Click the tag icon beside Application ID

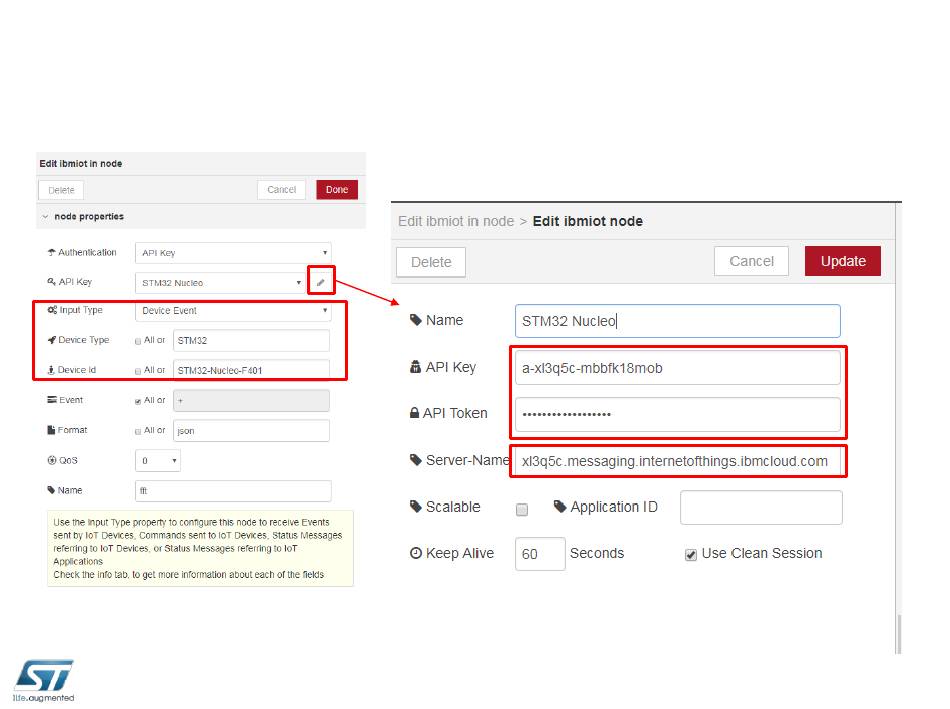(560, 506)
